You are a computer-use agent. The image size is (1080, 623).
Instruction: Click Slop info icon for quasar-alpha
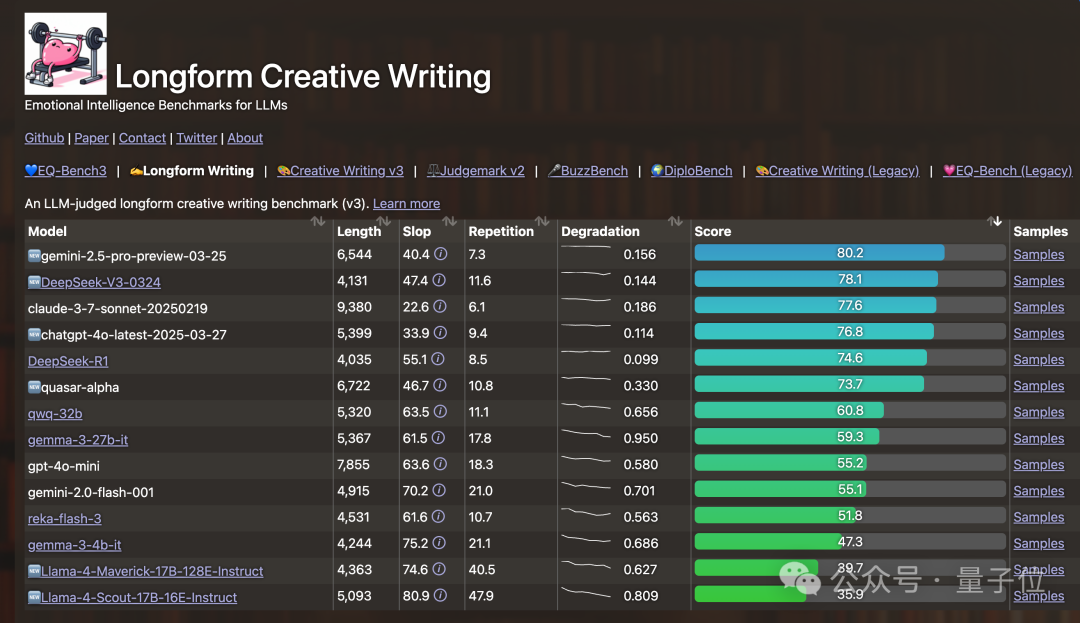coord(439,385)
